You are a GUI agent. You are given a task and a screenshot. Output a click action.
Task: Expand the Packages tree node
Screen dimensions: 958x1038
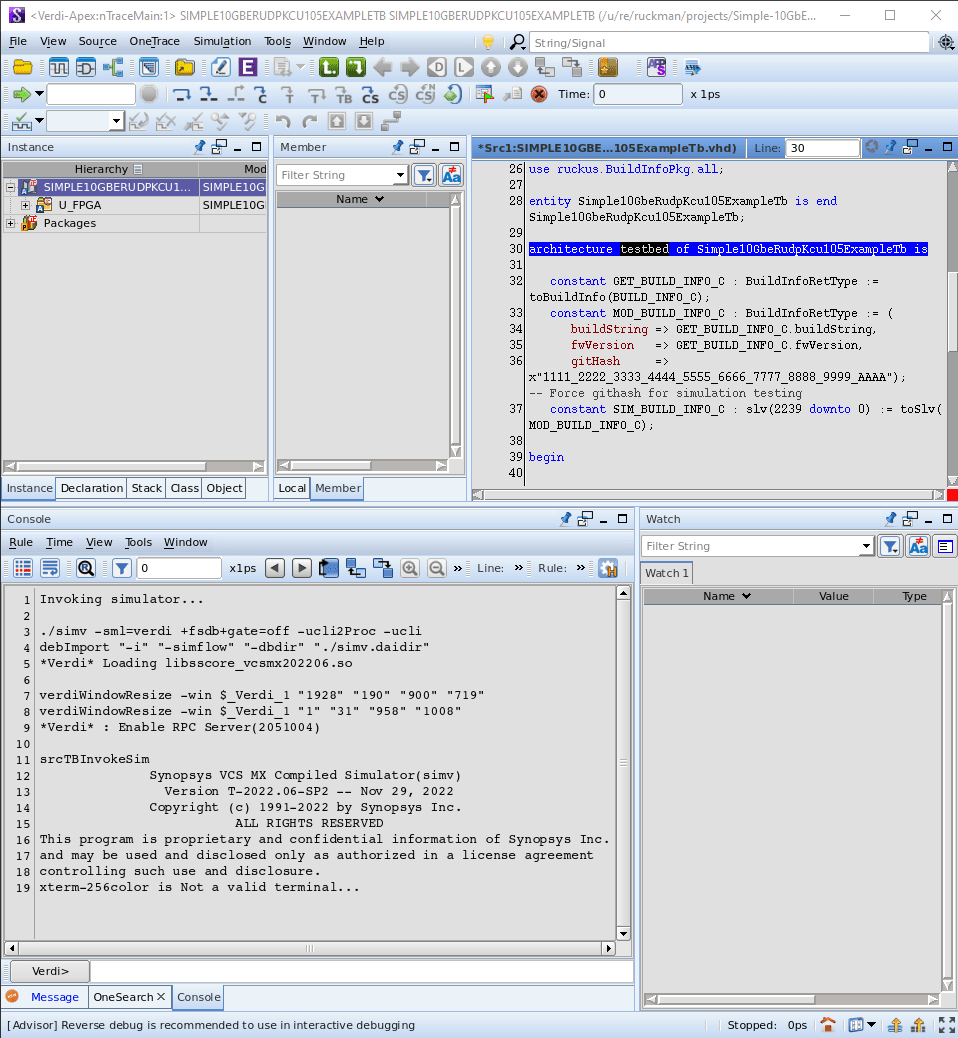click(x=11, y=223)
